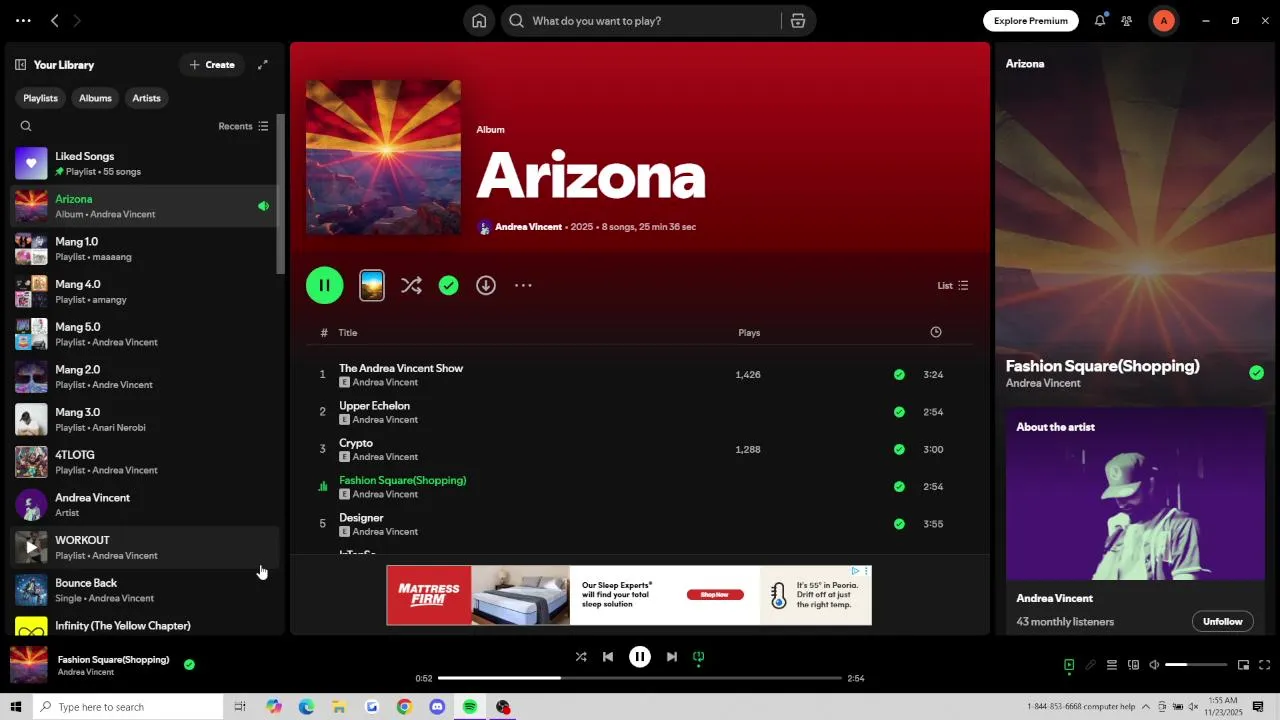Open the Home page icon

click(x=479, y=21)
